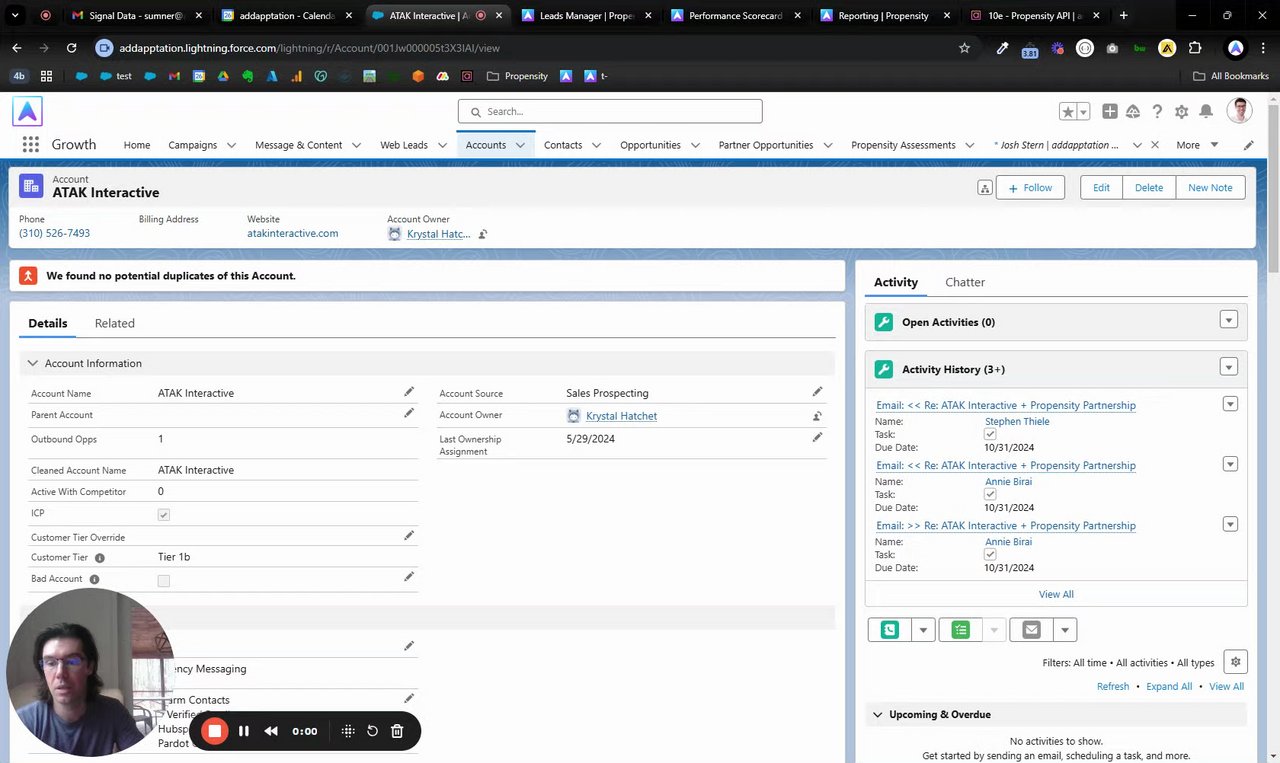The height and width of the screenshot is (763, 1280).
Task: Open the App Launcher grid icon
Action: (x=30, y=144)
